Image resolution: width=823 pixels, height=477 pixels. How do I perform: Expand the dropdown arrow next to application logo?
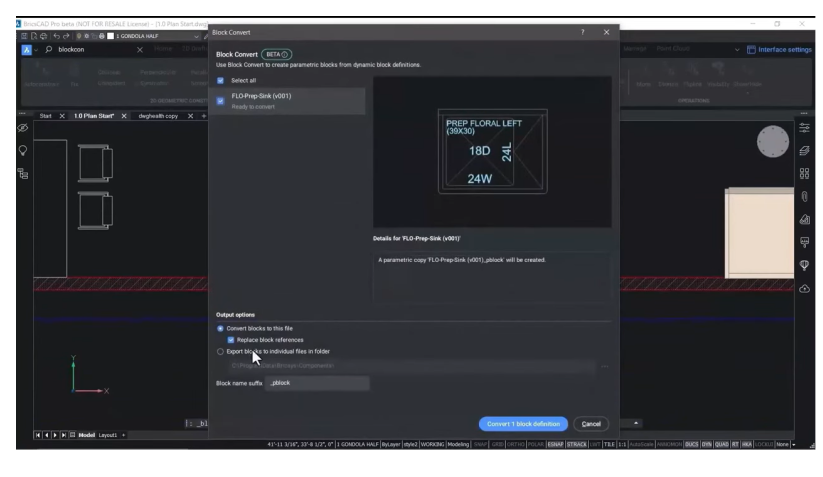pos(36,50)
